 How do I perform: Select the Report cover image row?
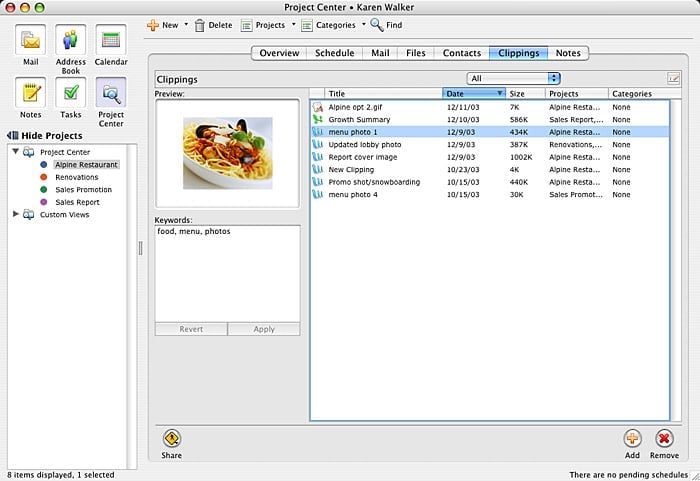(x=490, y=157)
